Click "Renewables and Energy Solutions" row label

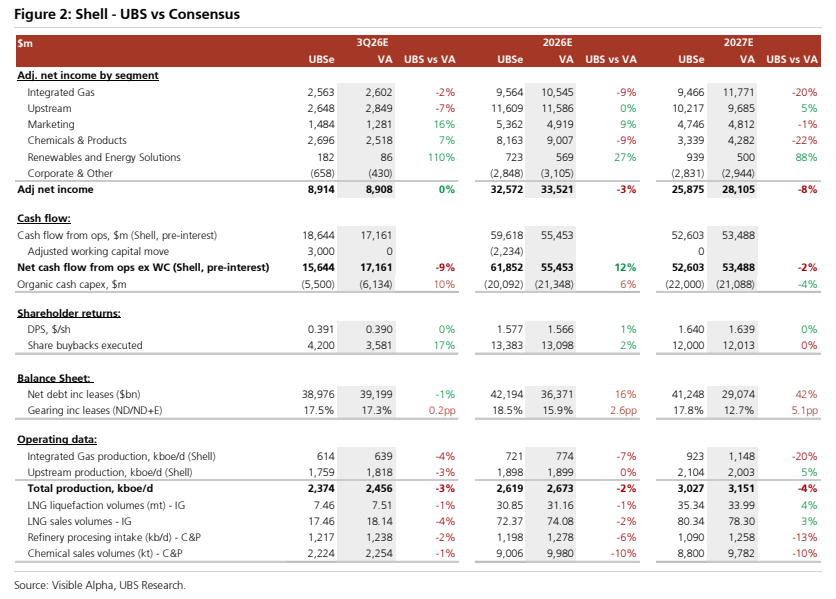coord(104,157)
